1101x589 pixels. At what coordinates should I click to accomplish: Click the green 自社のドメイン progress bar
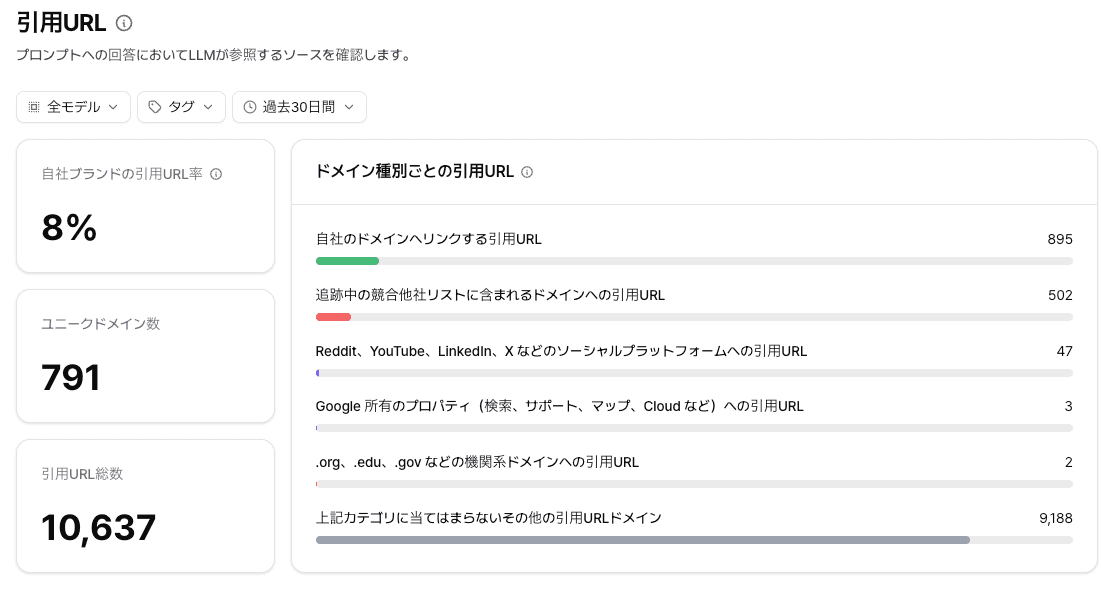pos(348,261)
